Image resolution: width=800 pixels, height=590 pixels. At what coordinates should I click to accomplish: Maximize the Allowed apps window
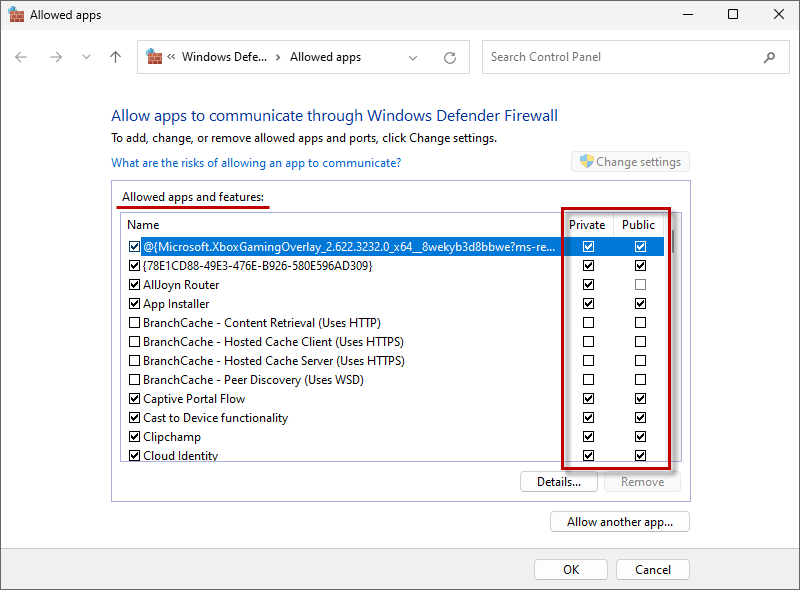[733, 14]
